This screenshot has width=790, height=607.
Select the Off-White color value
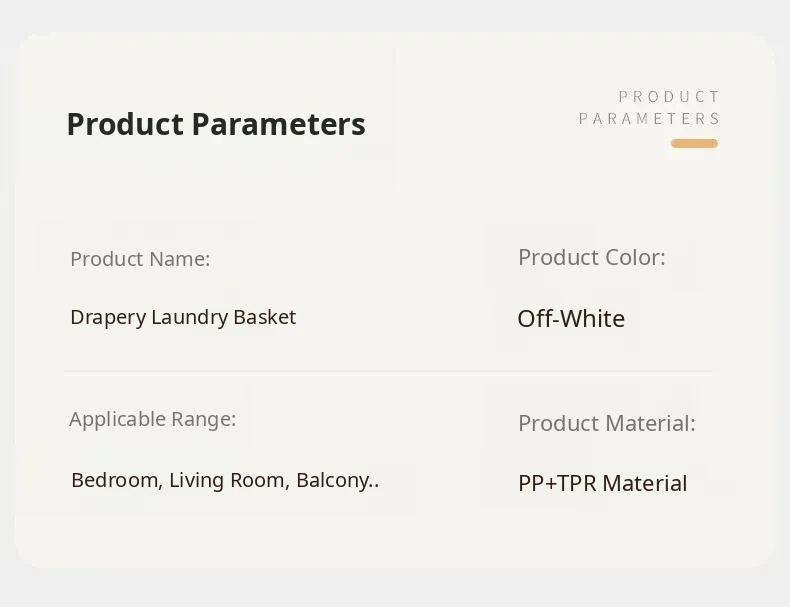571,319
